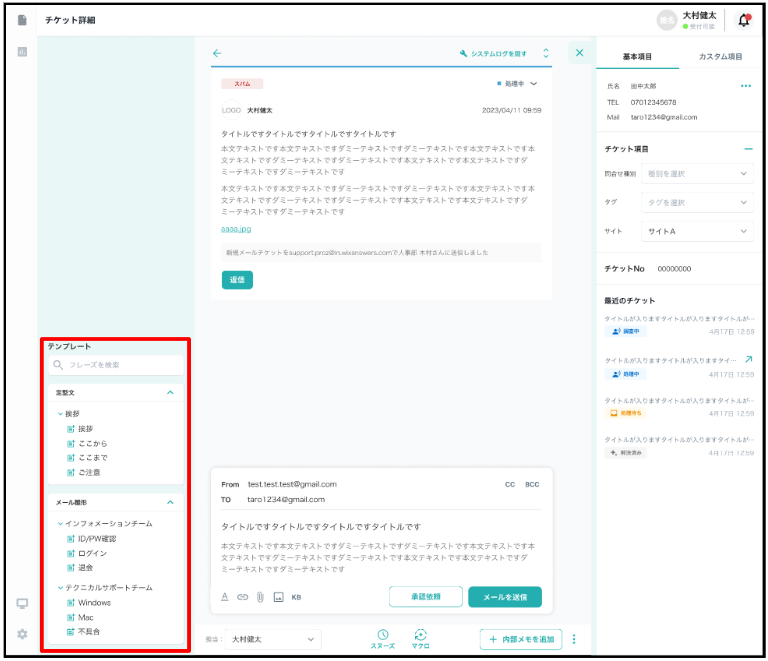
Task: Collapse the インフォメーションチーム tree group
Action: (x=61, y=524)
